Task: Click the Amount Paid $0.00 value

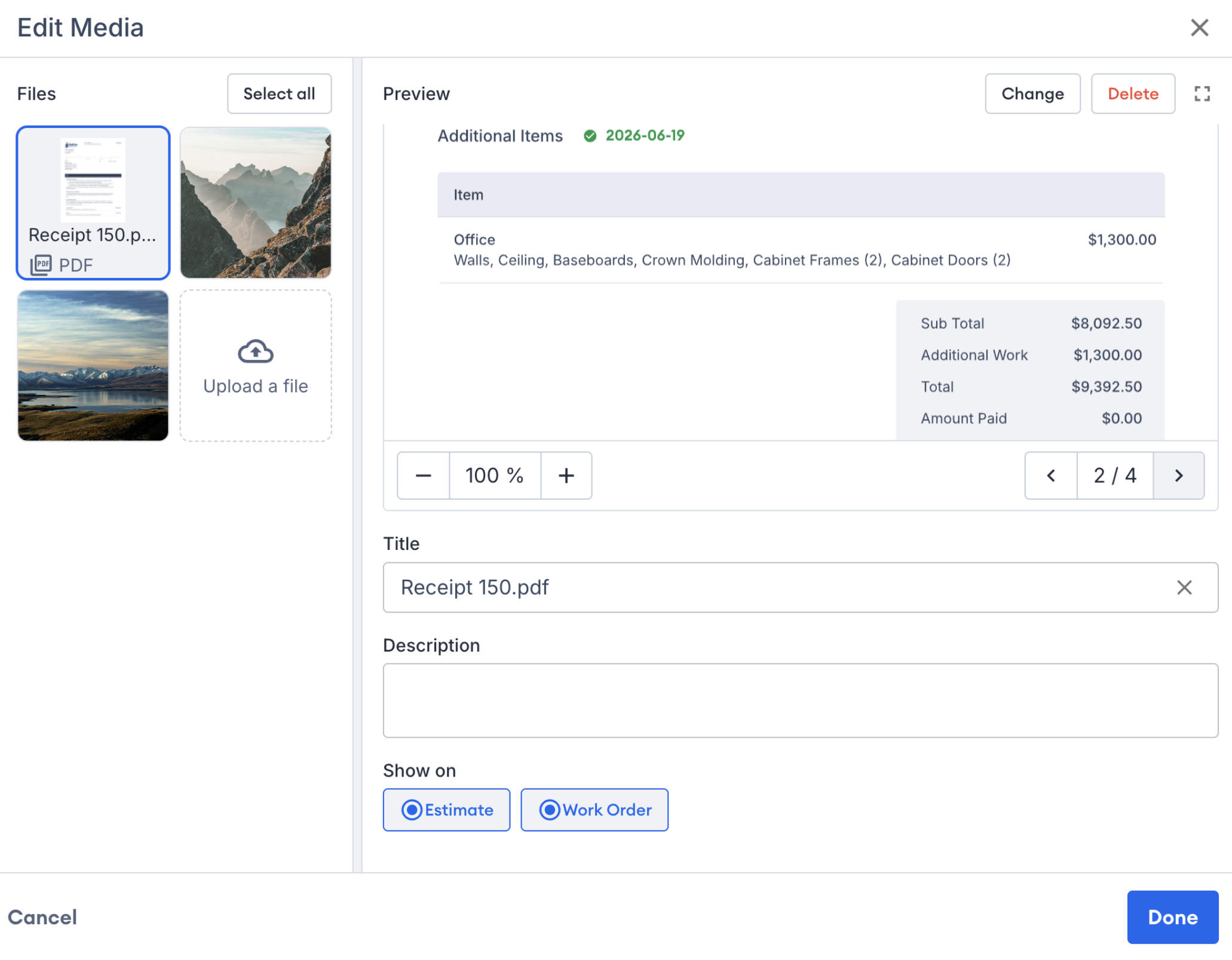Action: 1121,418
